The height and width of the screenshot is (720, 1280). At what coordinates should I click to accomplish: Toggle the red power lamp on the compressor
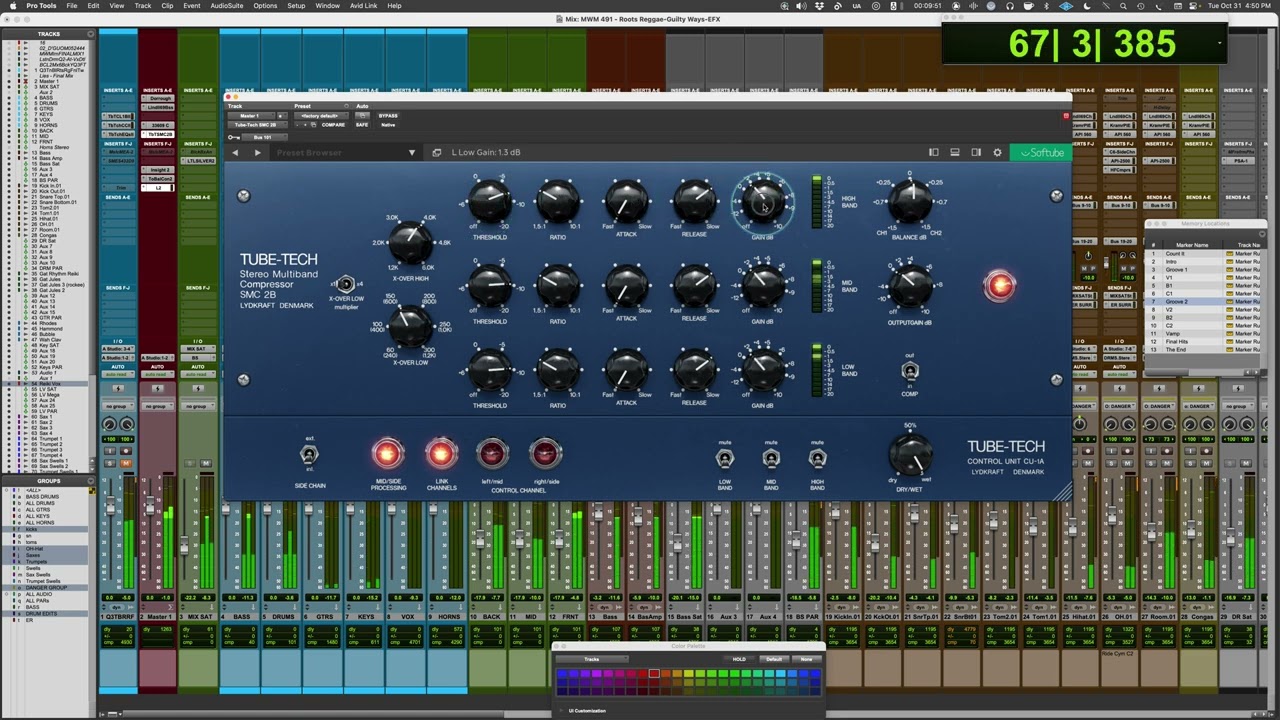click(x=999, y=286)
